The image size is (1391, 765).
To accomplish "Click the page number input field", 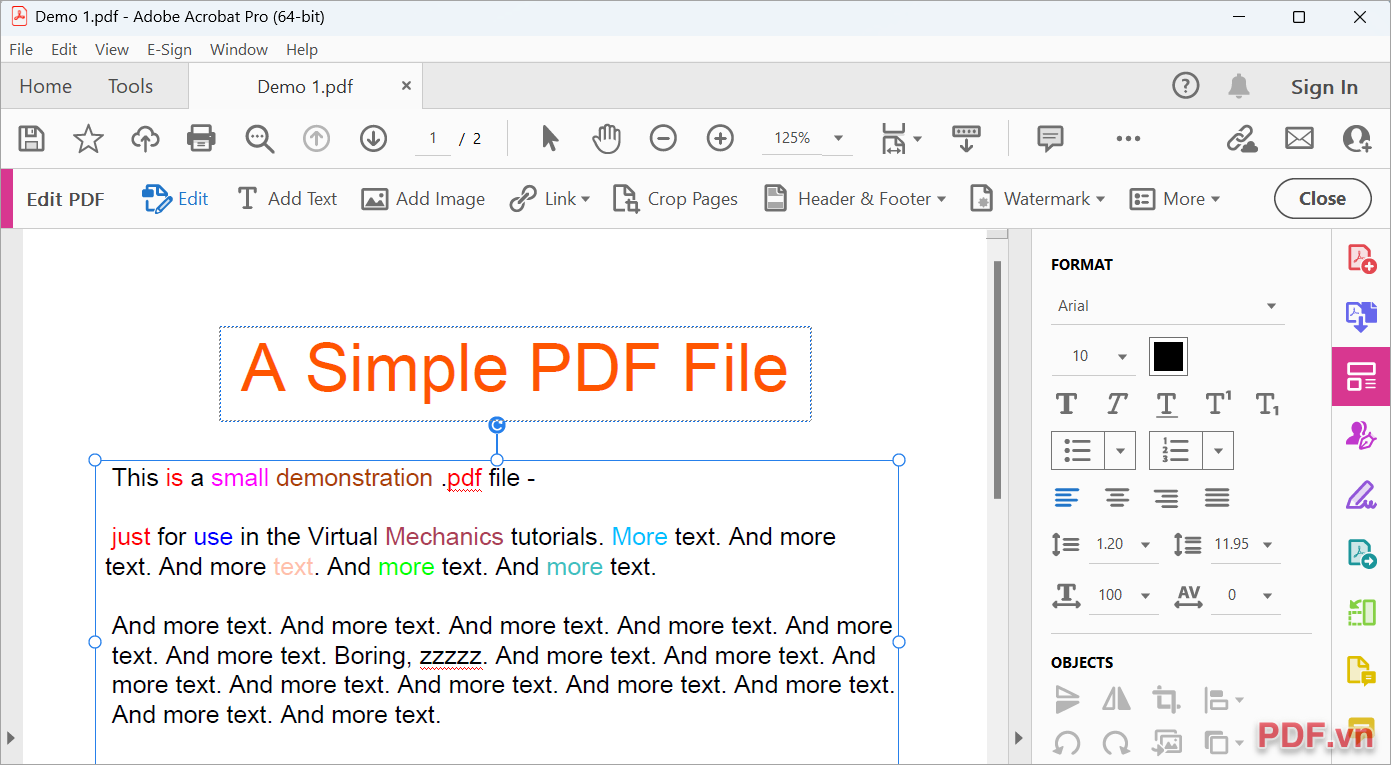I will pos(433,138).
